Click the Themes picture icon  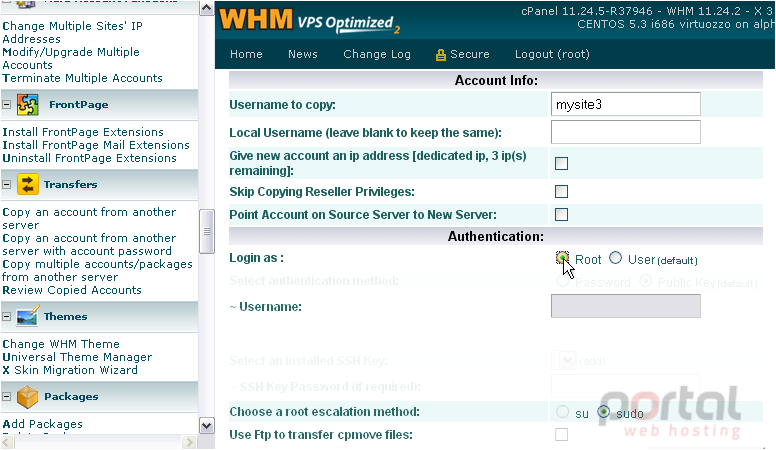28,316
